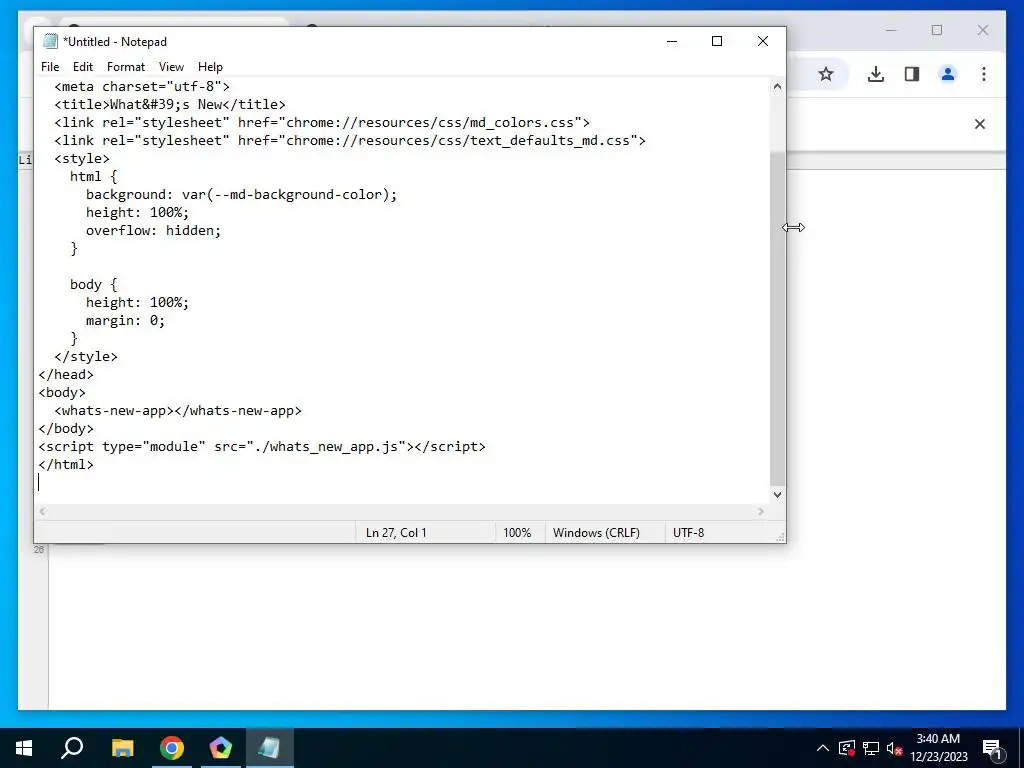
Task: Open the Help menu in Notepad
Action: 210,67
